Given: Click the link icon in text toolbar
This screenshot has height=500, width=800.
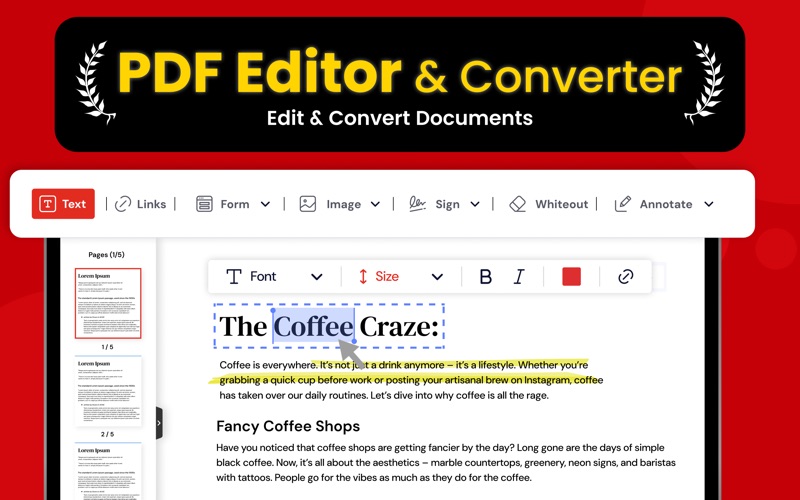Looking at the screenshot, I should pyautogui.click(x=626, y=277).
